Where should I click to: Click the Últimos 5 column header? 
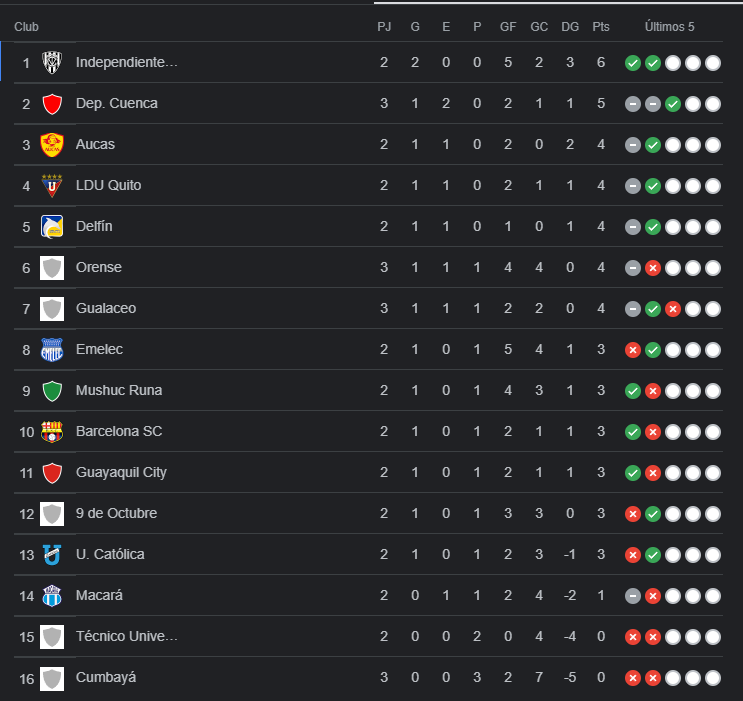pyautogui.click(x=669, y=26)
